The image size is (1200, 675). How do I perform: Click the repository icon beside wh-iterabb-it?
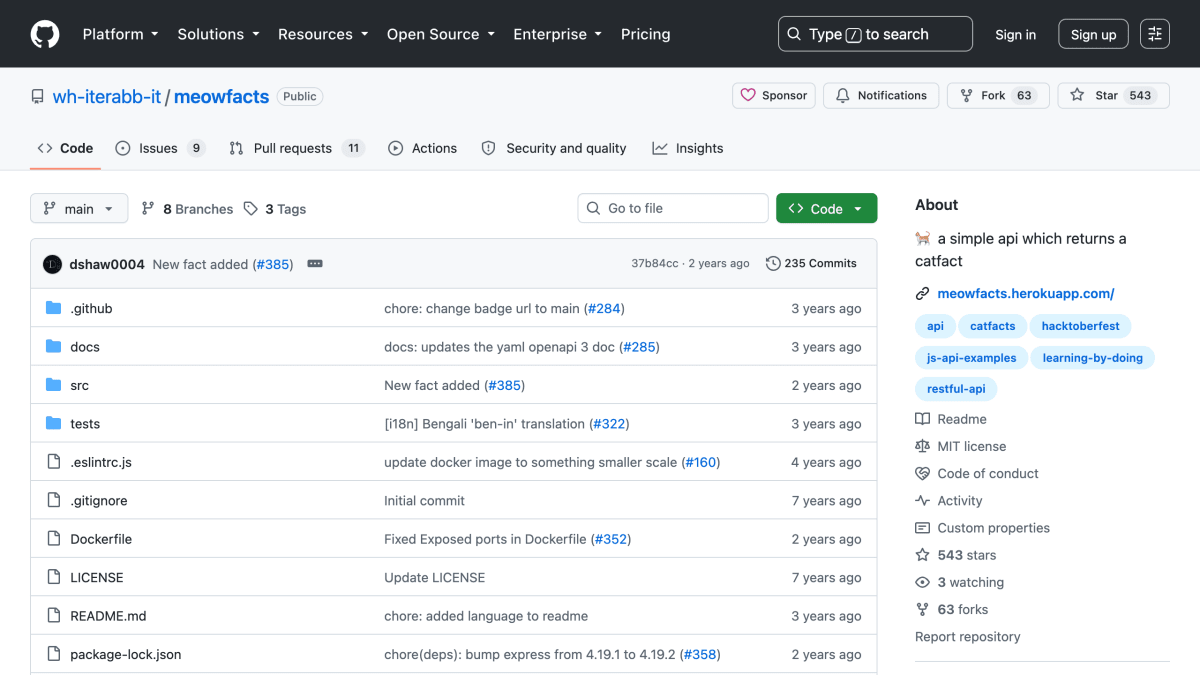(38, 97)
